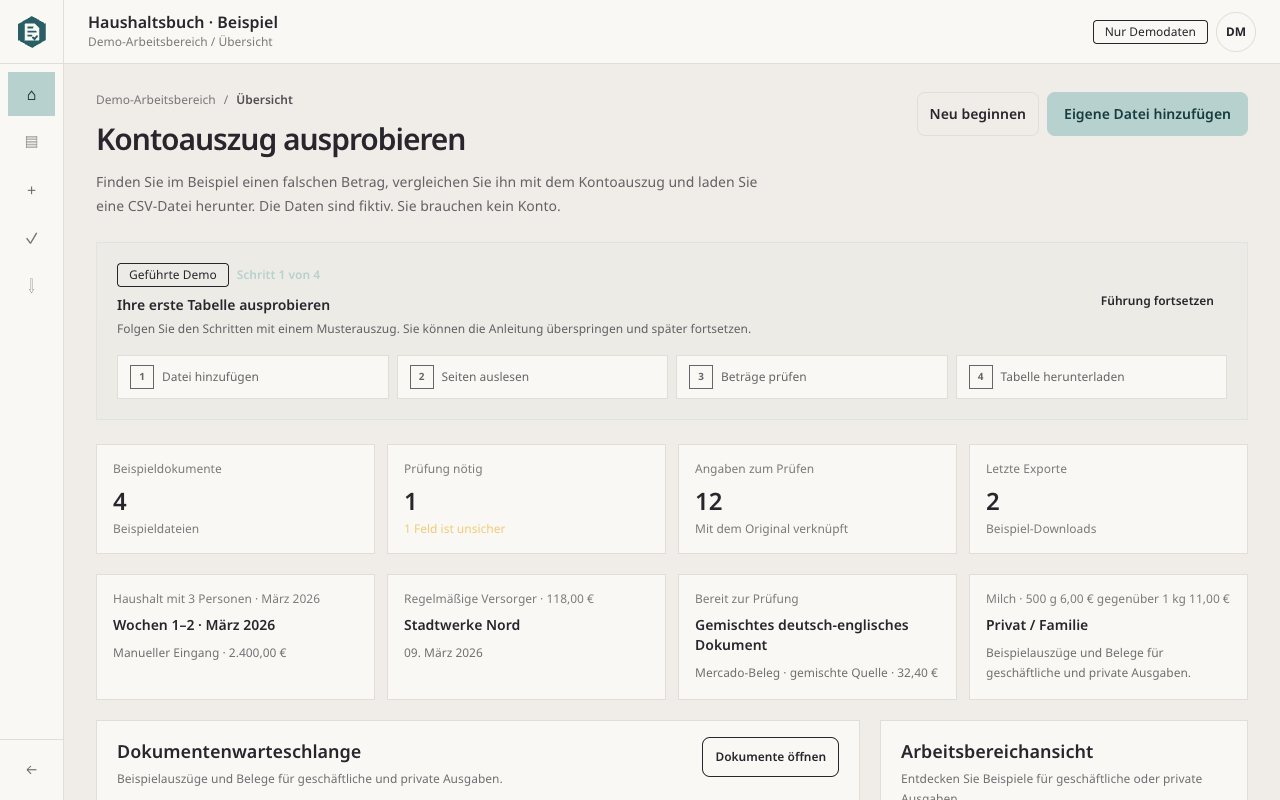The width and height of the screenshot is (1280, 800).
Task: Open the Prüfung nötig stat card
Action: coord(526,499)
